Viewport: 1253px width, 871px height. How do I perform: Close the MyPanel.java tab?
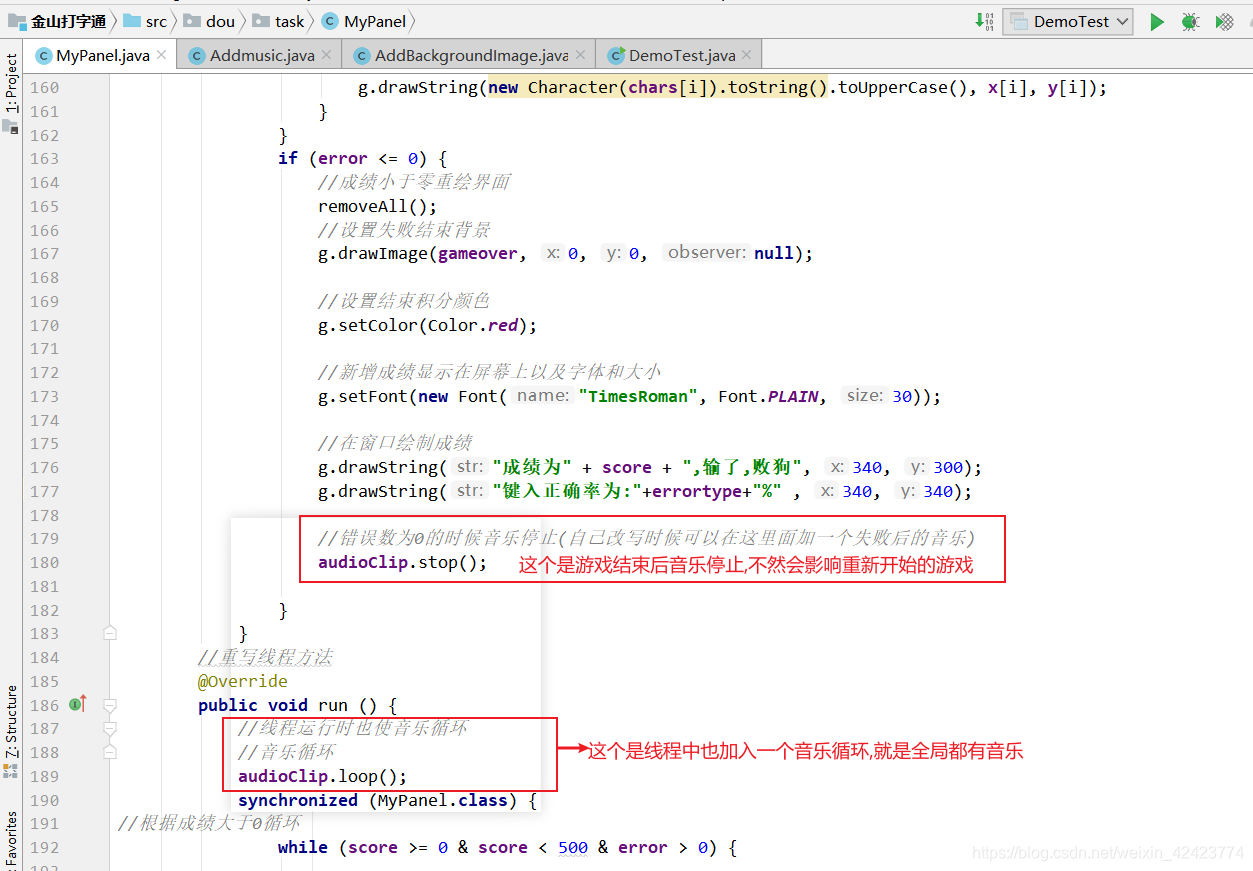coord(161,55)
